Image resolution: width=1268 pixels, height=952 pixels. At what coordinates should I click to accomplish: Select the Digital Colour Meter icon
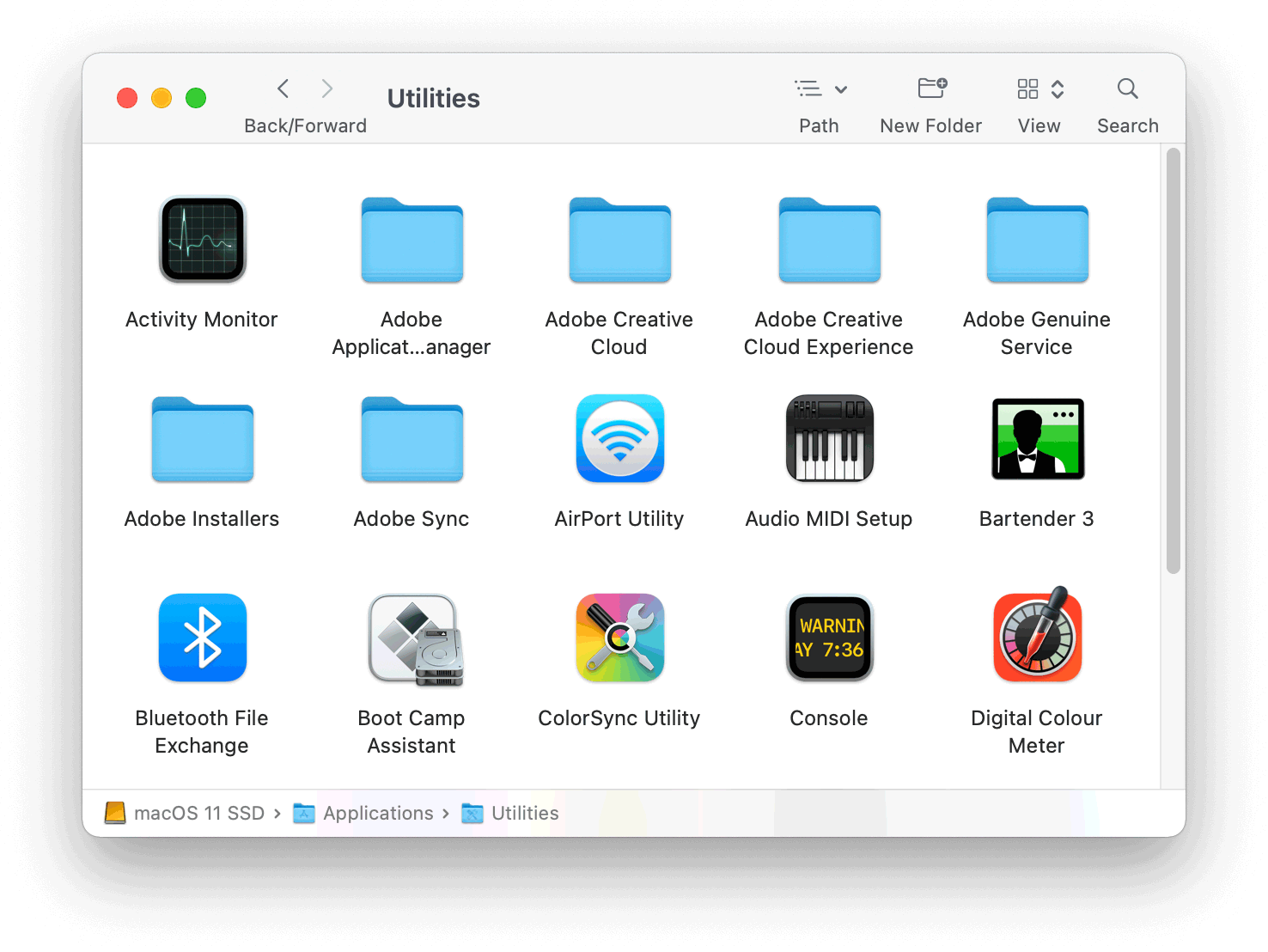[x=1037, y=637]
